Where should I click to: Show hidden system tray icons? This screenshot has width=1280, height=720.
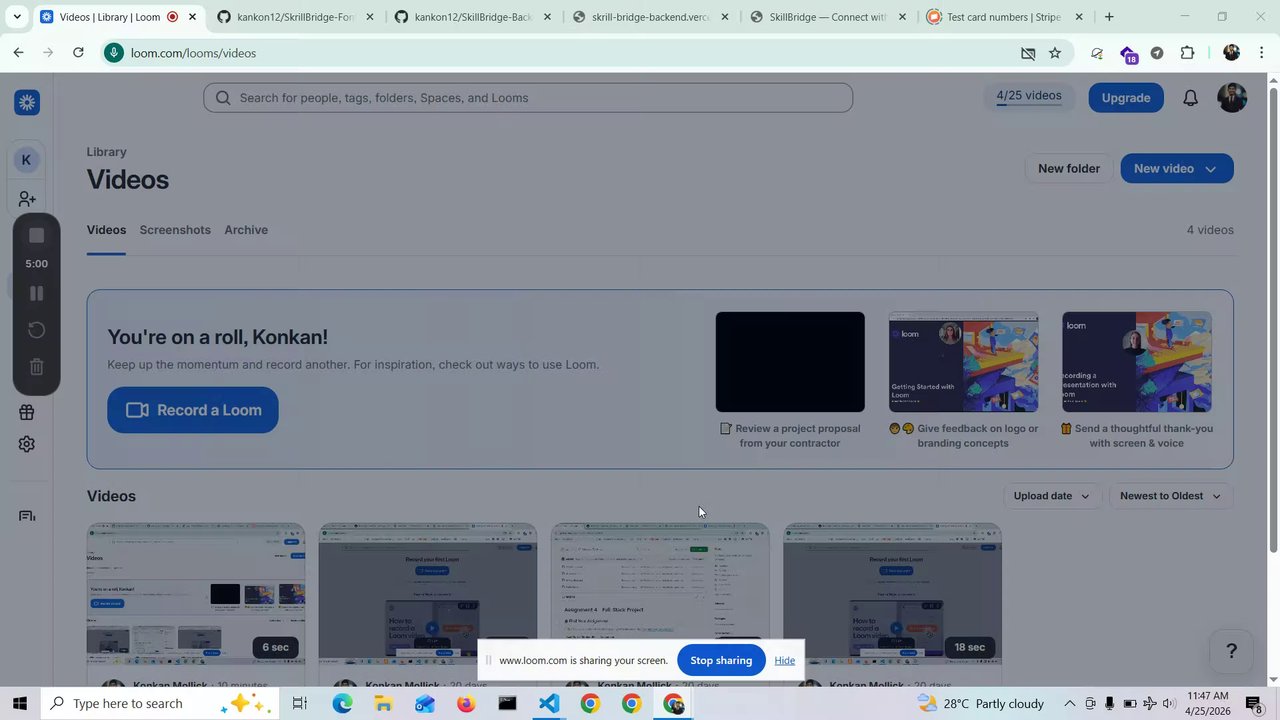coord(1069,704)
